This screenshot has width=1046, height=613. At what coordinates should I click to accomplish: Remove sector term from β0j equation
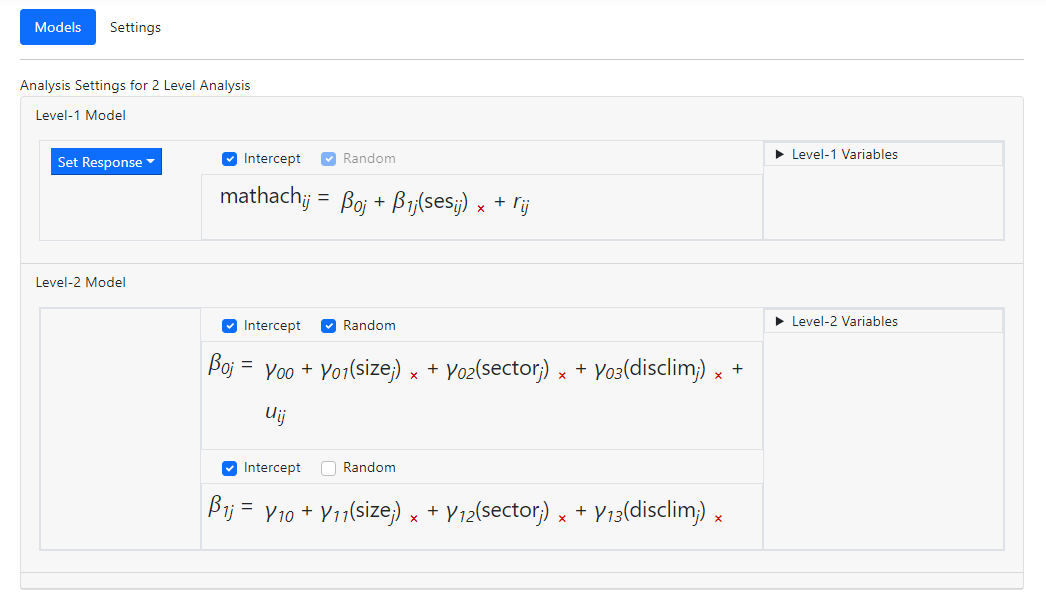tap(562, 375)
